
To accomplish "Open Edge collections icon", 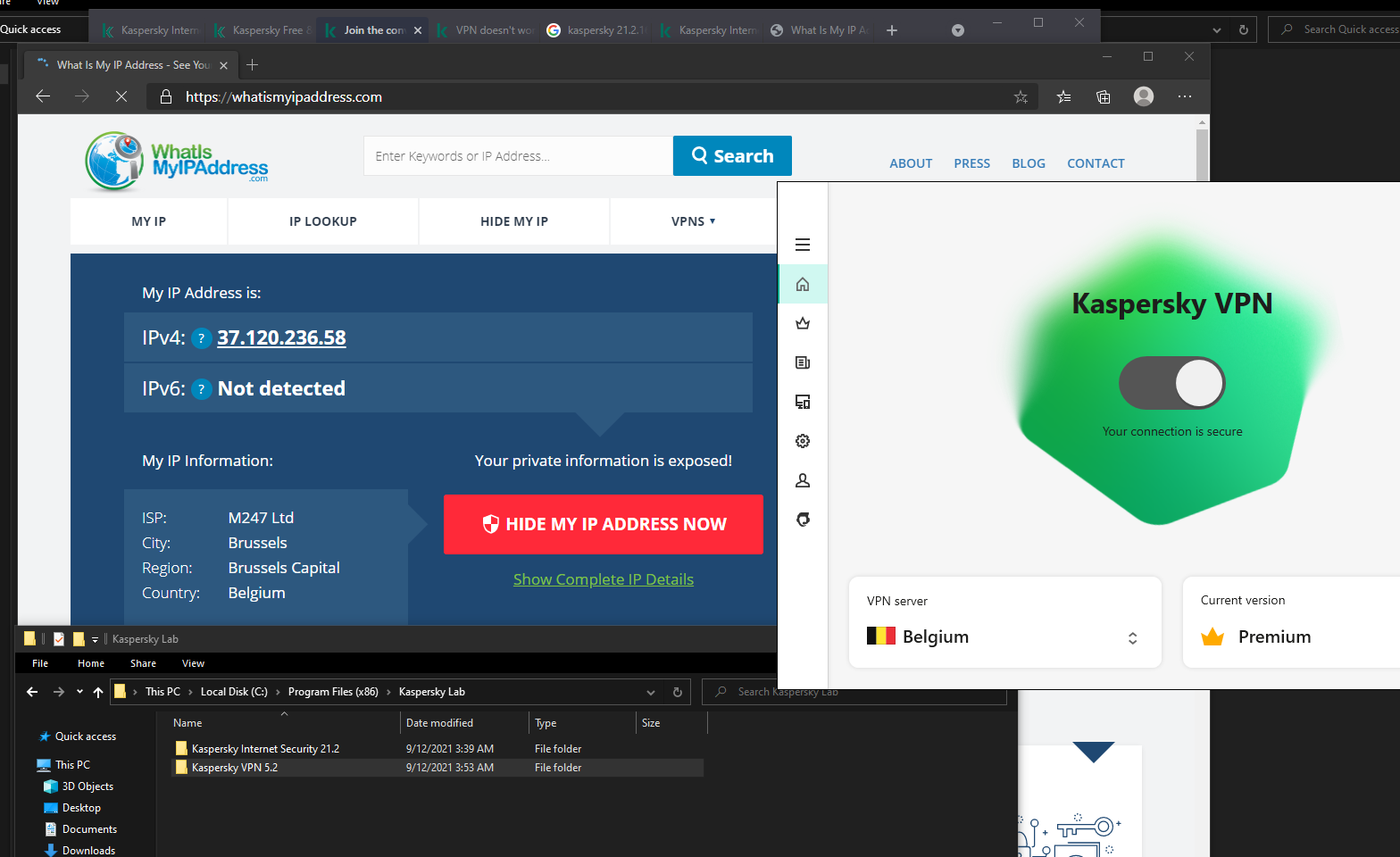I will (1104, 96).
